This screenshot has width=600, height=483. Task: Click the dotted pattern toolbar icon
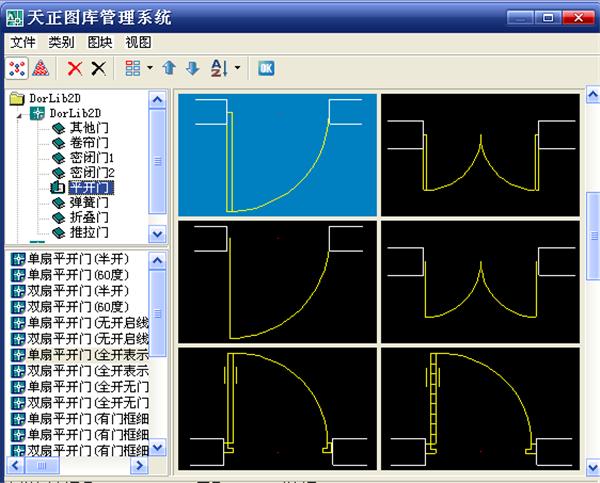17,69
